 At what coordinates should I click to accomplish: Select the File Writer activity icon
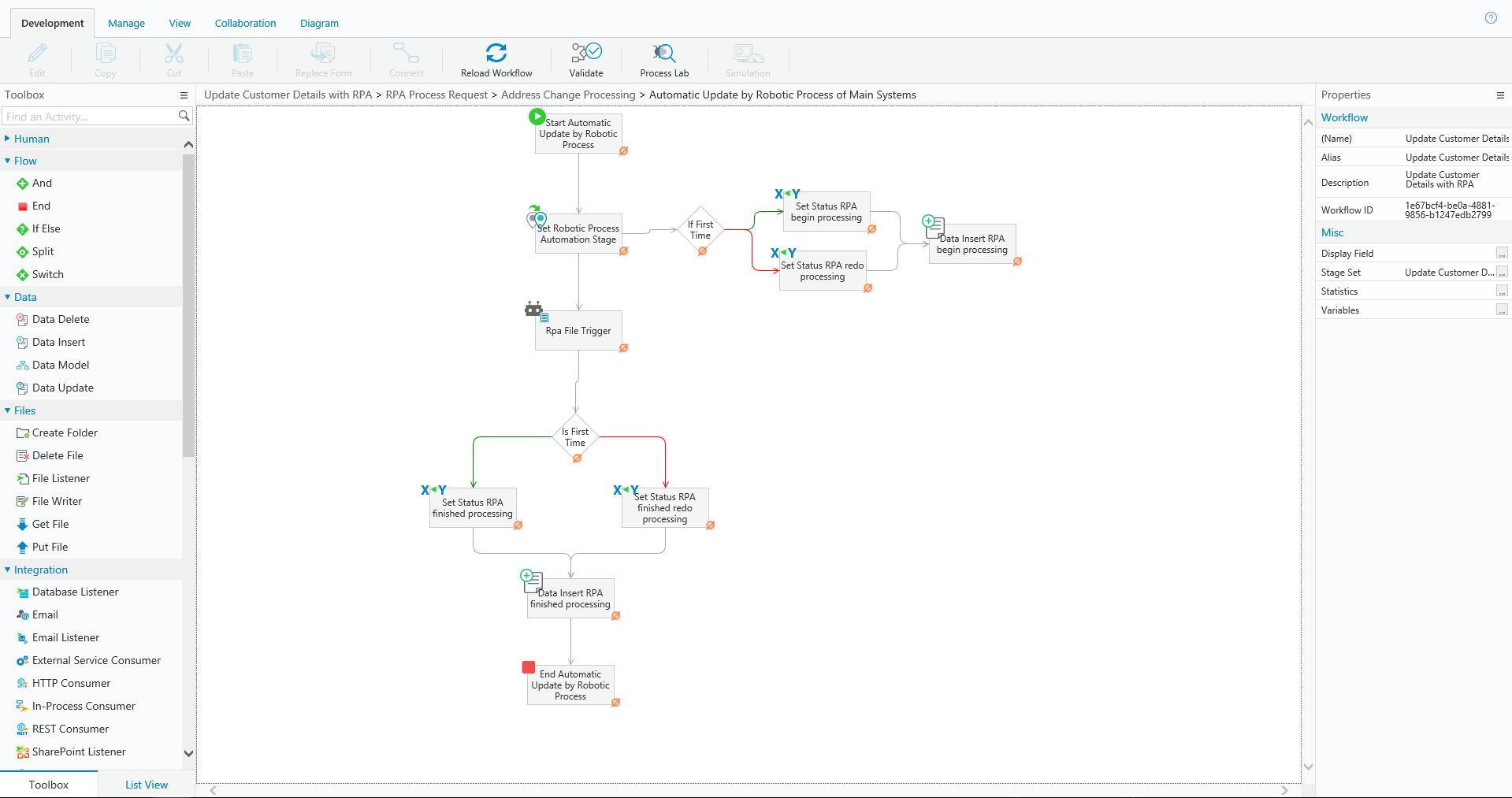tap(23, 502)
